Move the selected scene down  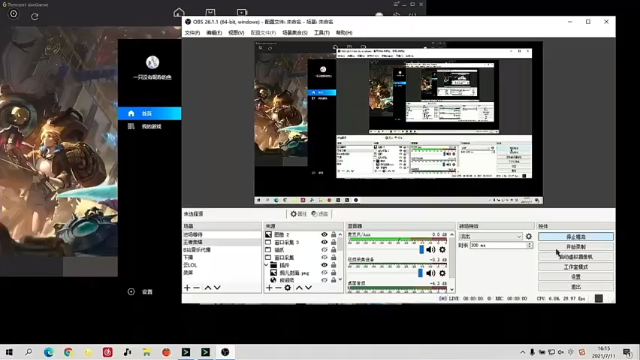pyautogui.click(x=217, y=288)
